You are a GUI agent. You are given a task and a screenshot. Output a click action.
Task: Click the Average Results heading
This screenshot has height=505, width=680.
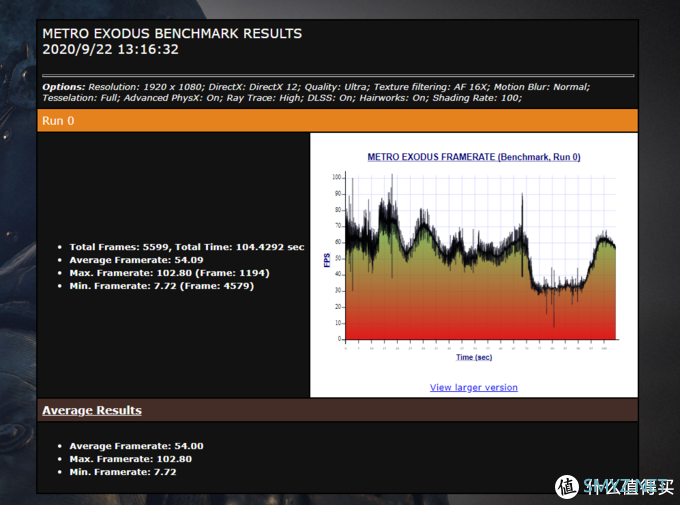pos(92,410)
